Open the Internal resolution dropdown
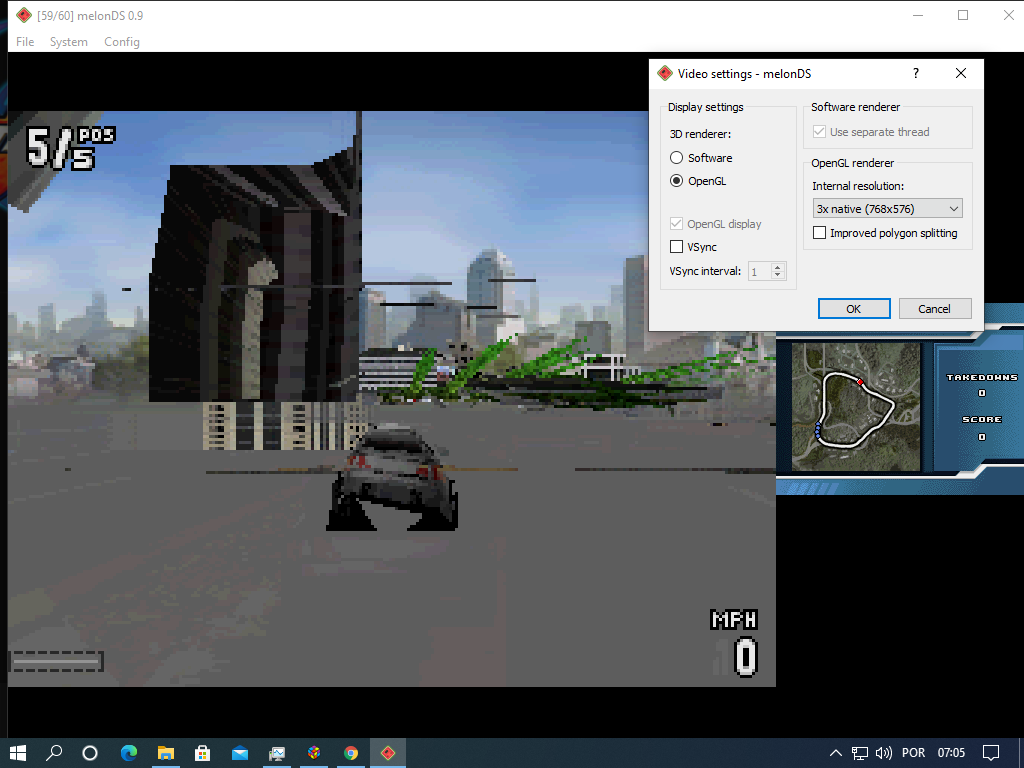 886,208
